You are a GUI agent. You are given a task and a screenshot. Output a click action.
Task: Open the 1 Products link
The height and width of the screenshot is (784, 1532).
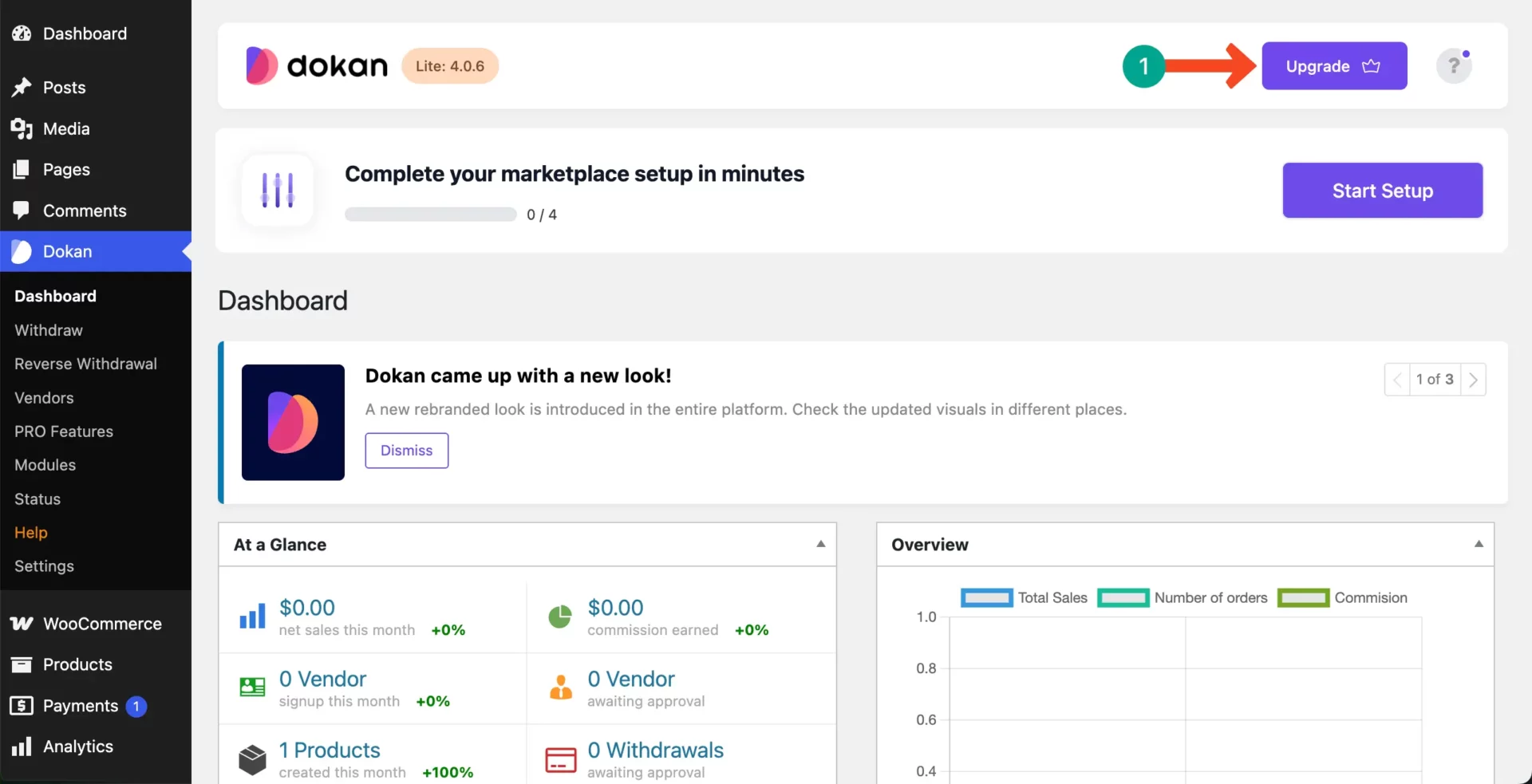330,751
